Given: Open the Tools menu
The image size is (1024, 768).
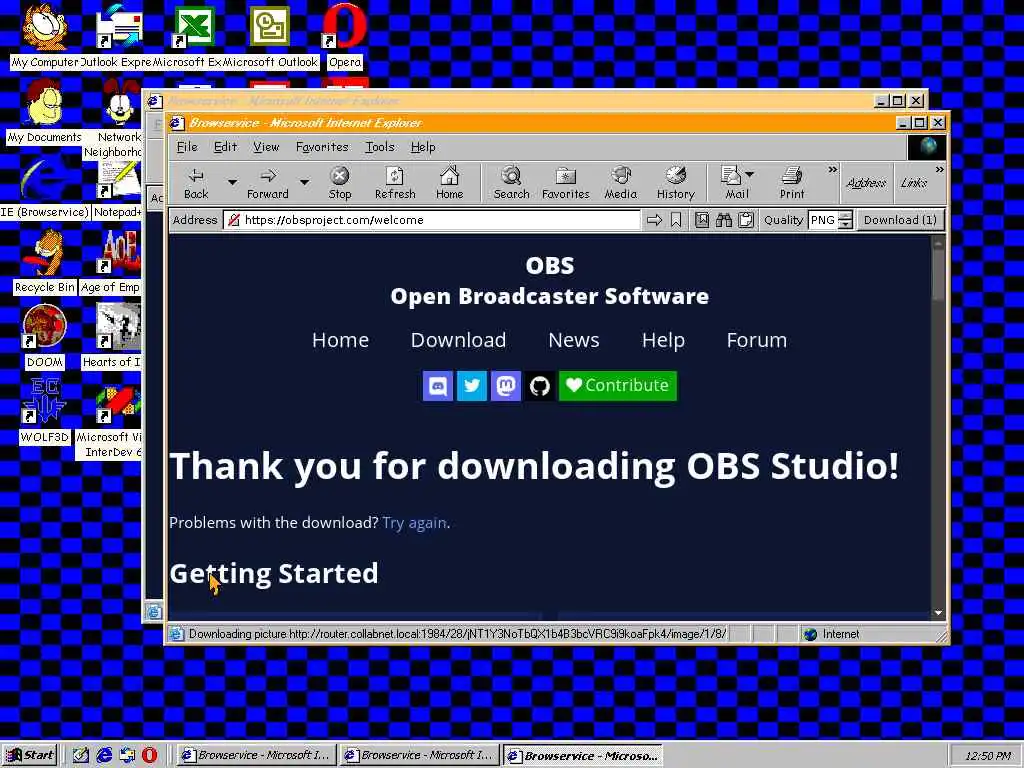Looking at the screenshot, I should [x=379, y=147].
